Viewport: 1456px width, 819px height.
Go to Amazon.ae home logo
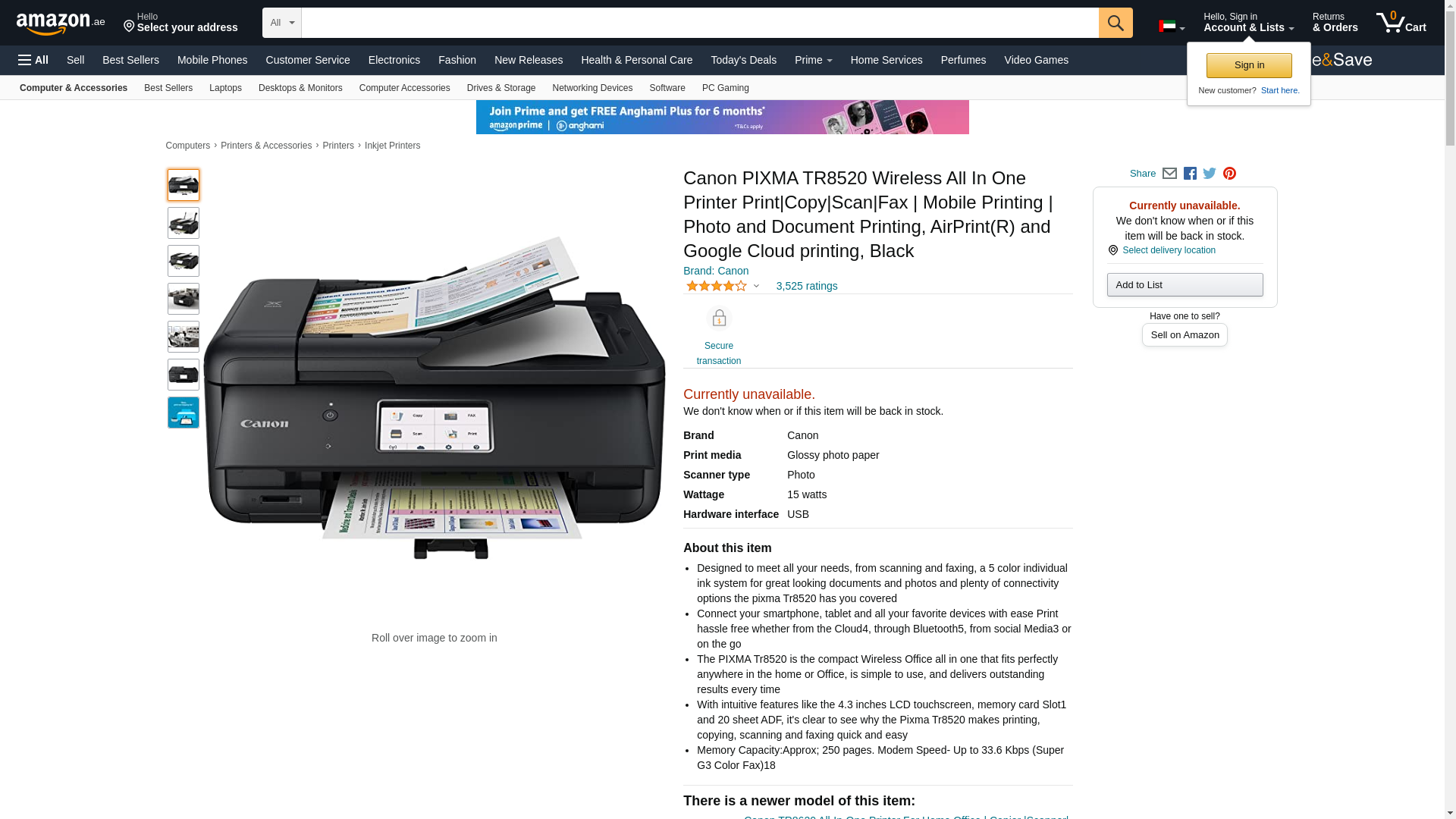[x=61, y=24]
